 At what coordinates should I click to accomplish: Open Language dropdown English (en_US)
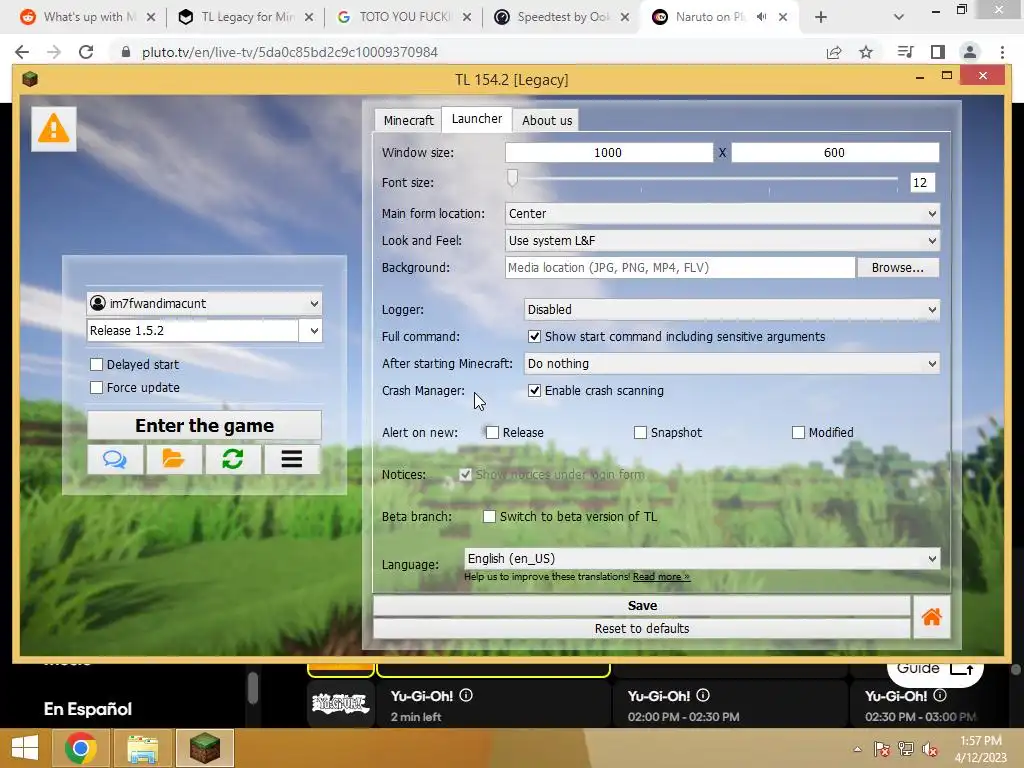[x=702, y=558]
